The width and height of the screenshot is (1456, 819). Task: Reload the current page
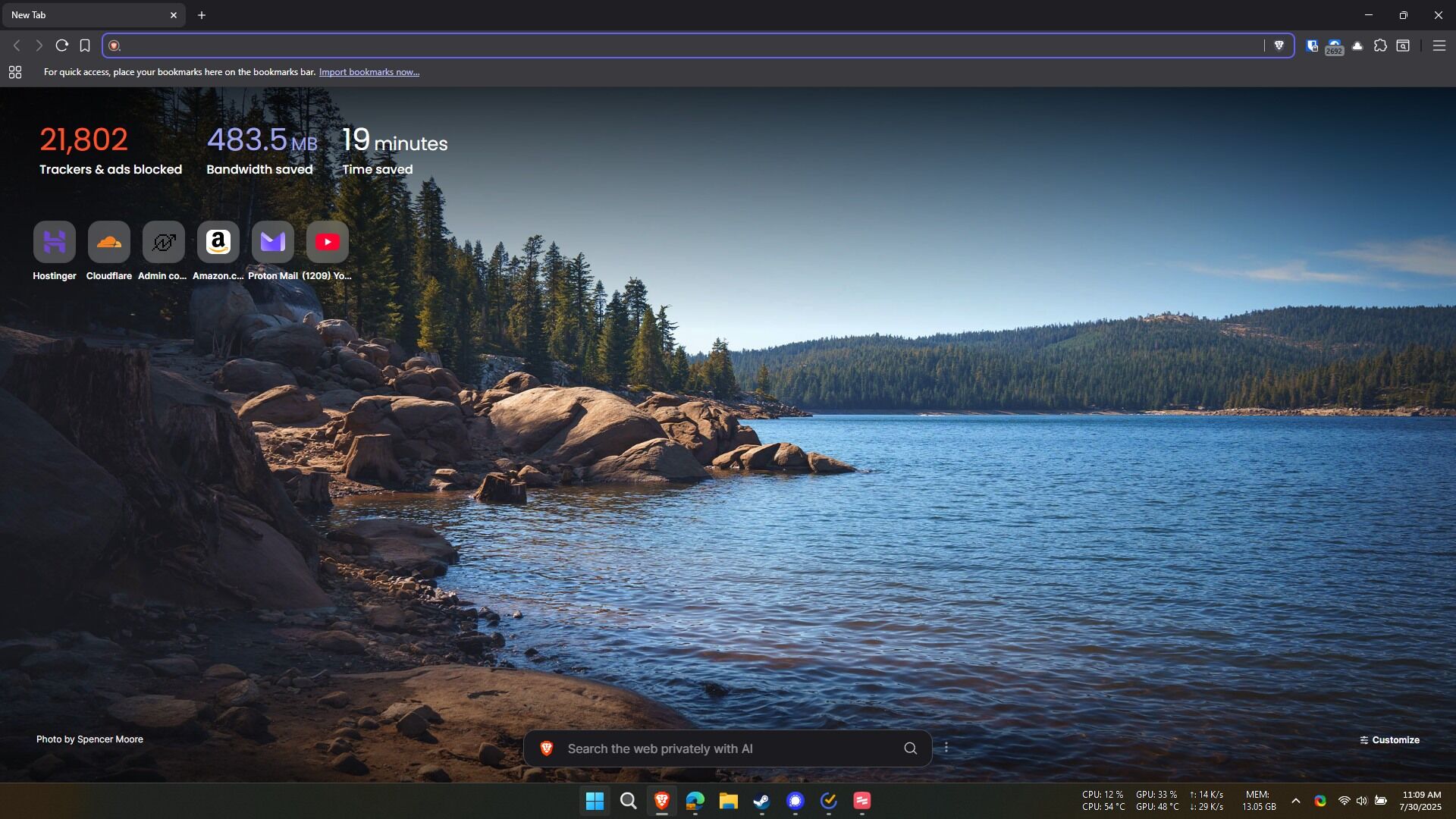(62, 45)
